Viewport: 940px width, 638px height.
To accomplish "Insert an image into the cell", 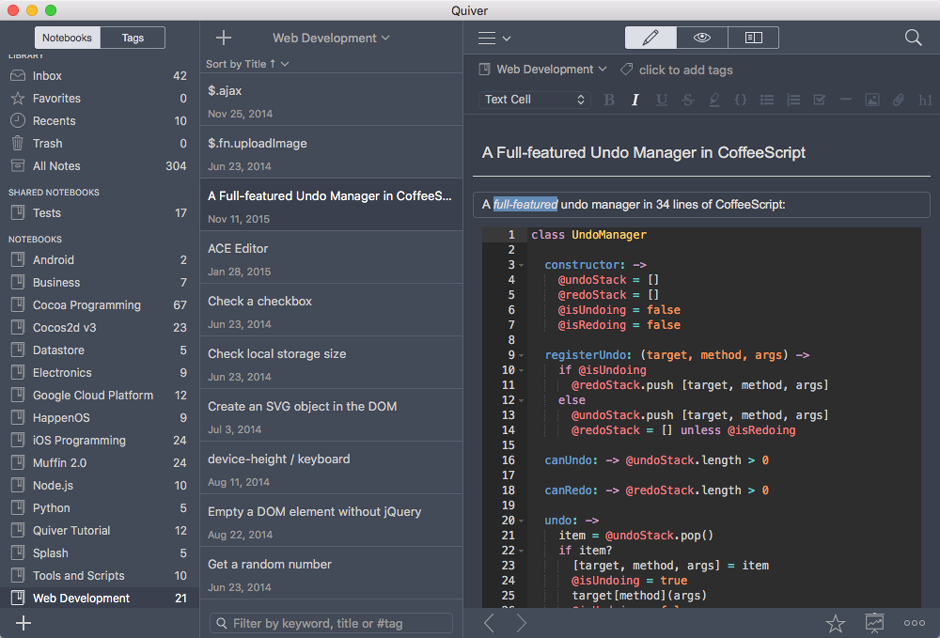I will [x=872, y=100].
